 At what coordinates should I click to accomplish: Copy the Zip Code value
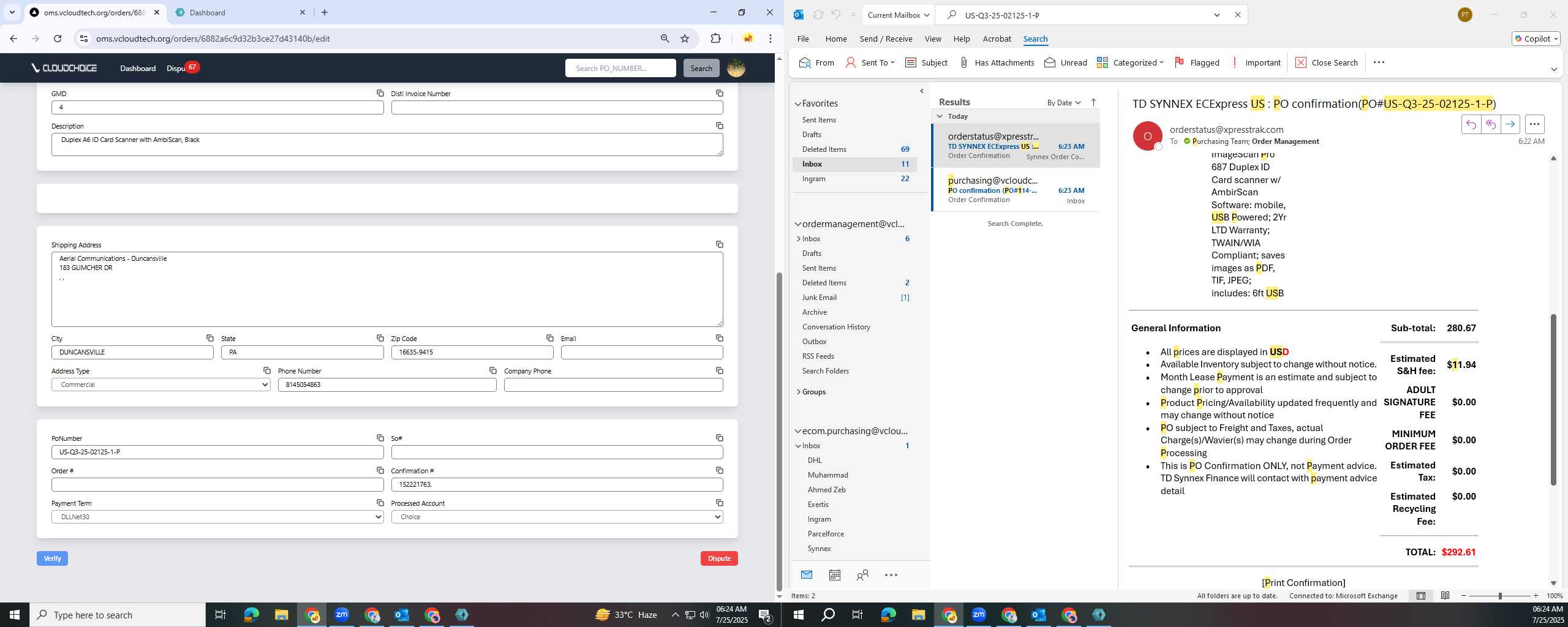(x=549, y=338)
